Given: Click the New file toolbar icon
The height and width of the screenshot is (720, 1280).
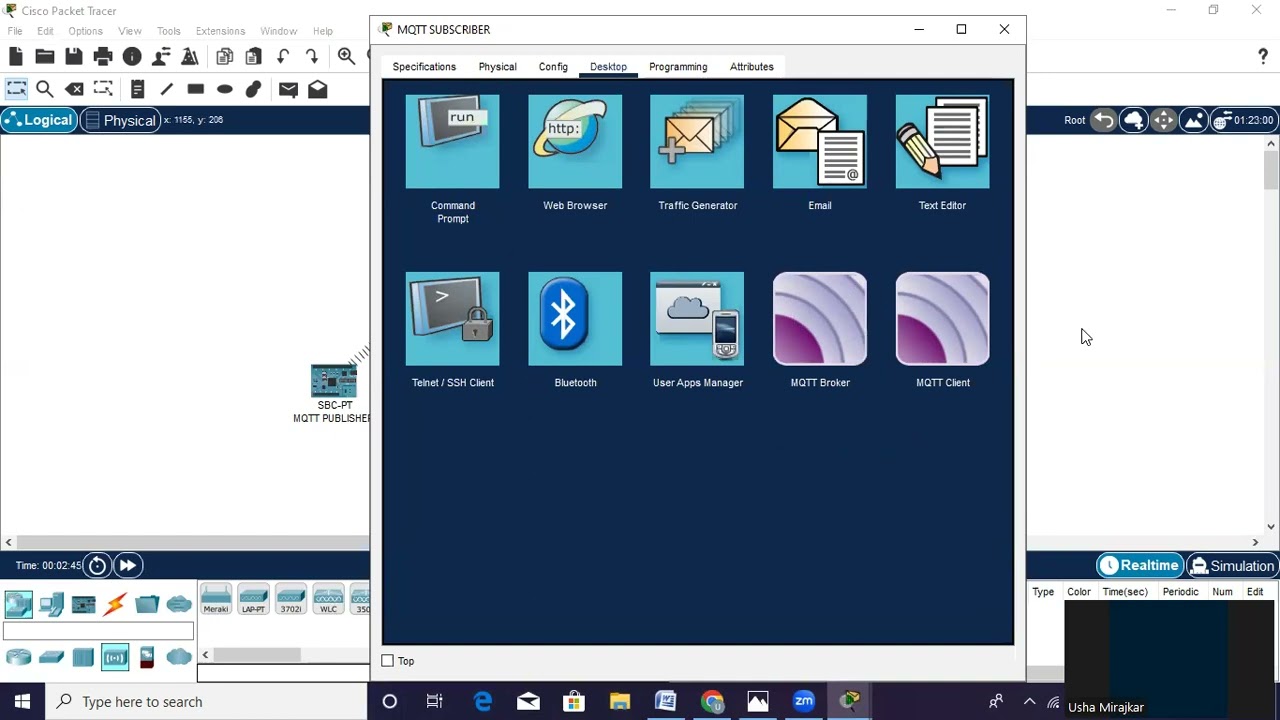Looking at the screenshot, I should (16, 57).
